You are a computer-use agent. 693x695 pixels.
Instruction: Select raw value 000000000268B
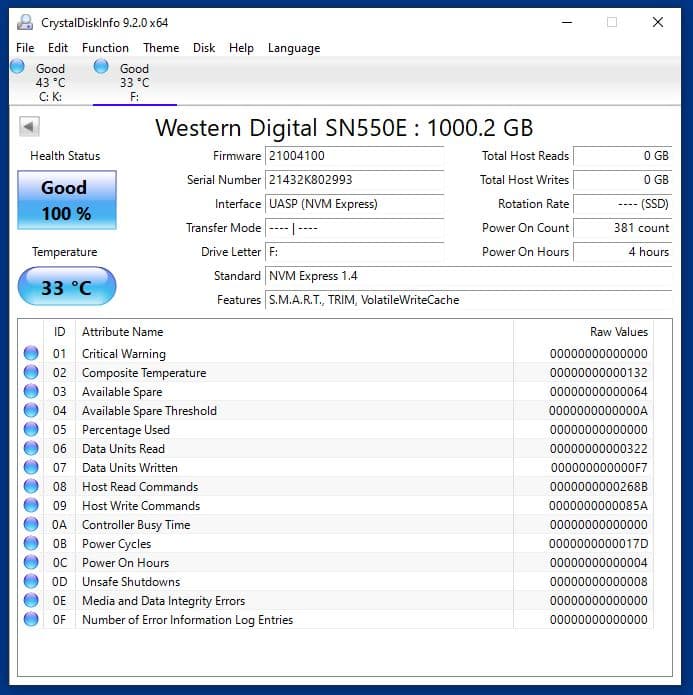click(x=599, y=487)
